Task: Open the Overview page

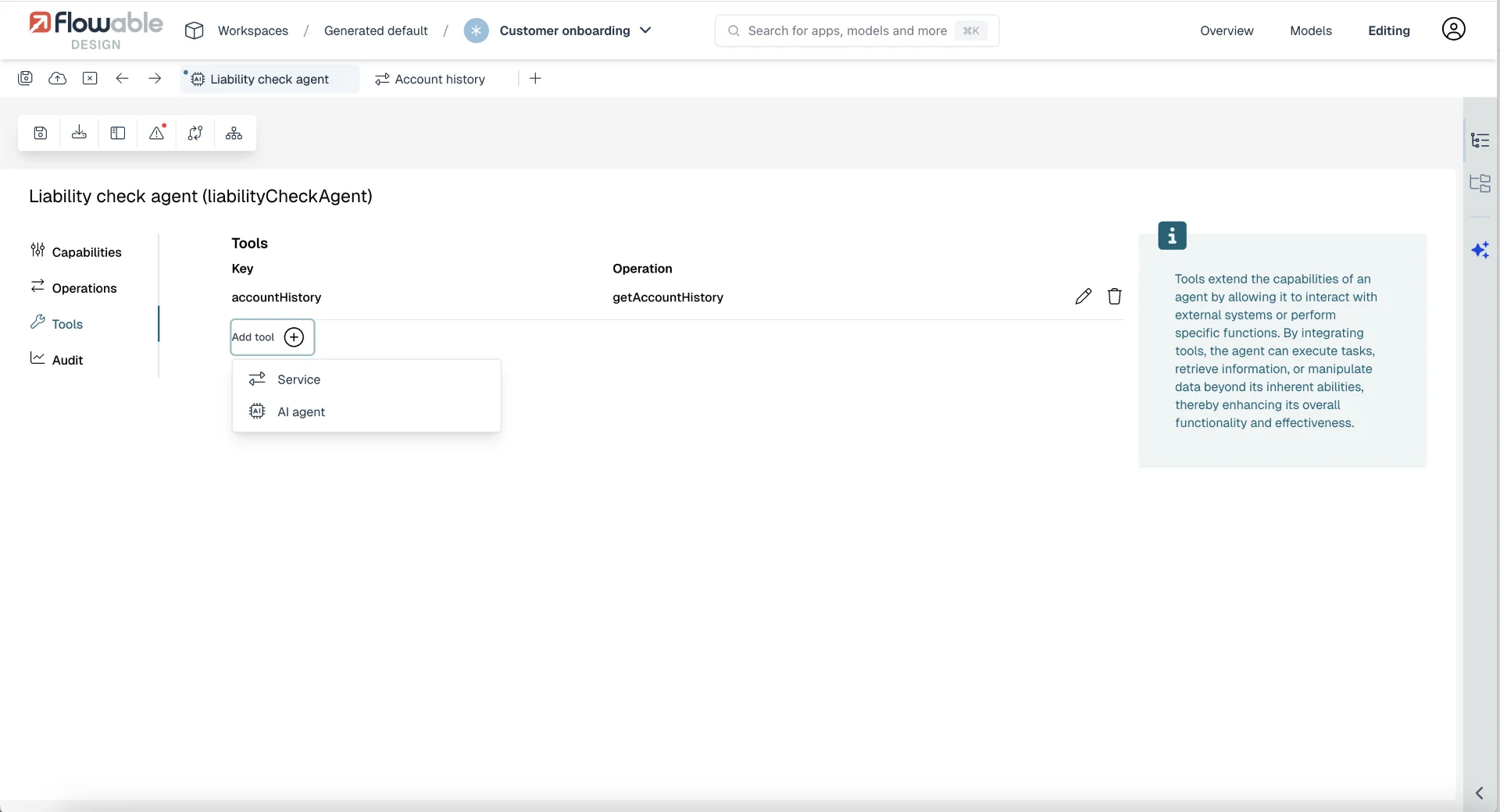Action: (1227, 30)
